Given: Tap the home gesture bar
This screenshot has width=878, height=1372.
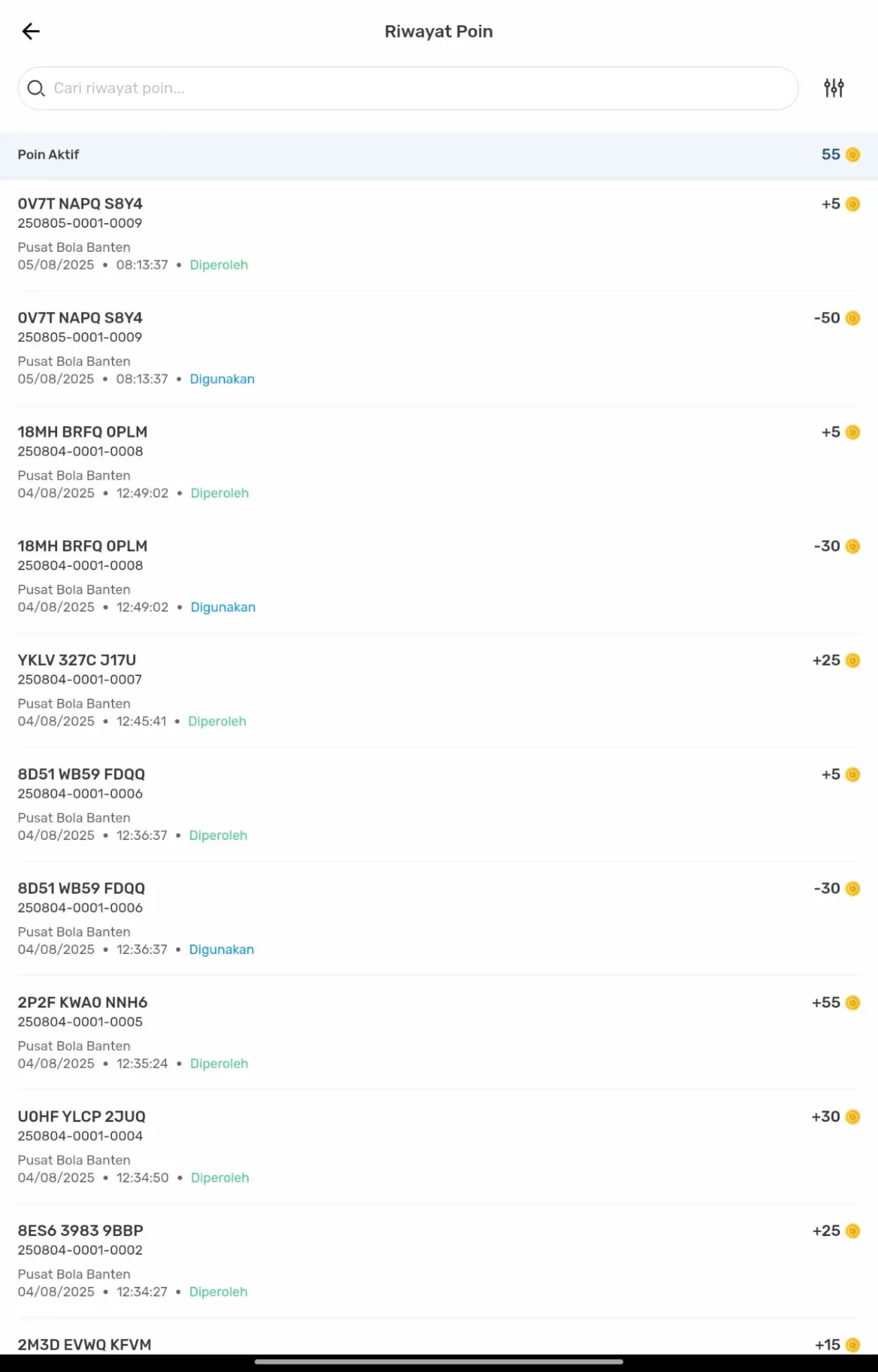Looking at the screenshot, I should tap(439, 1362).
